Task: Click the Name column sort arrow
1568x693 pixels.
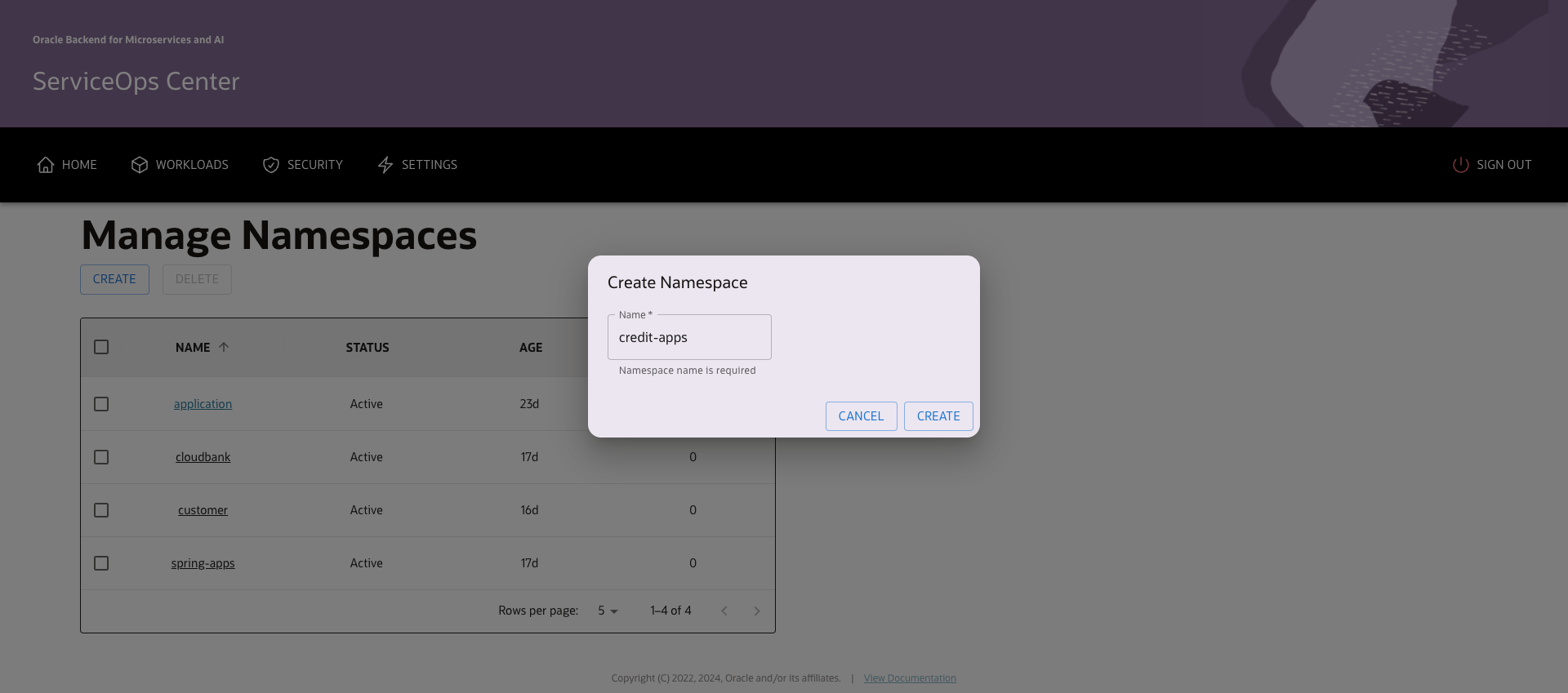Action: 224,347
